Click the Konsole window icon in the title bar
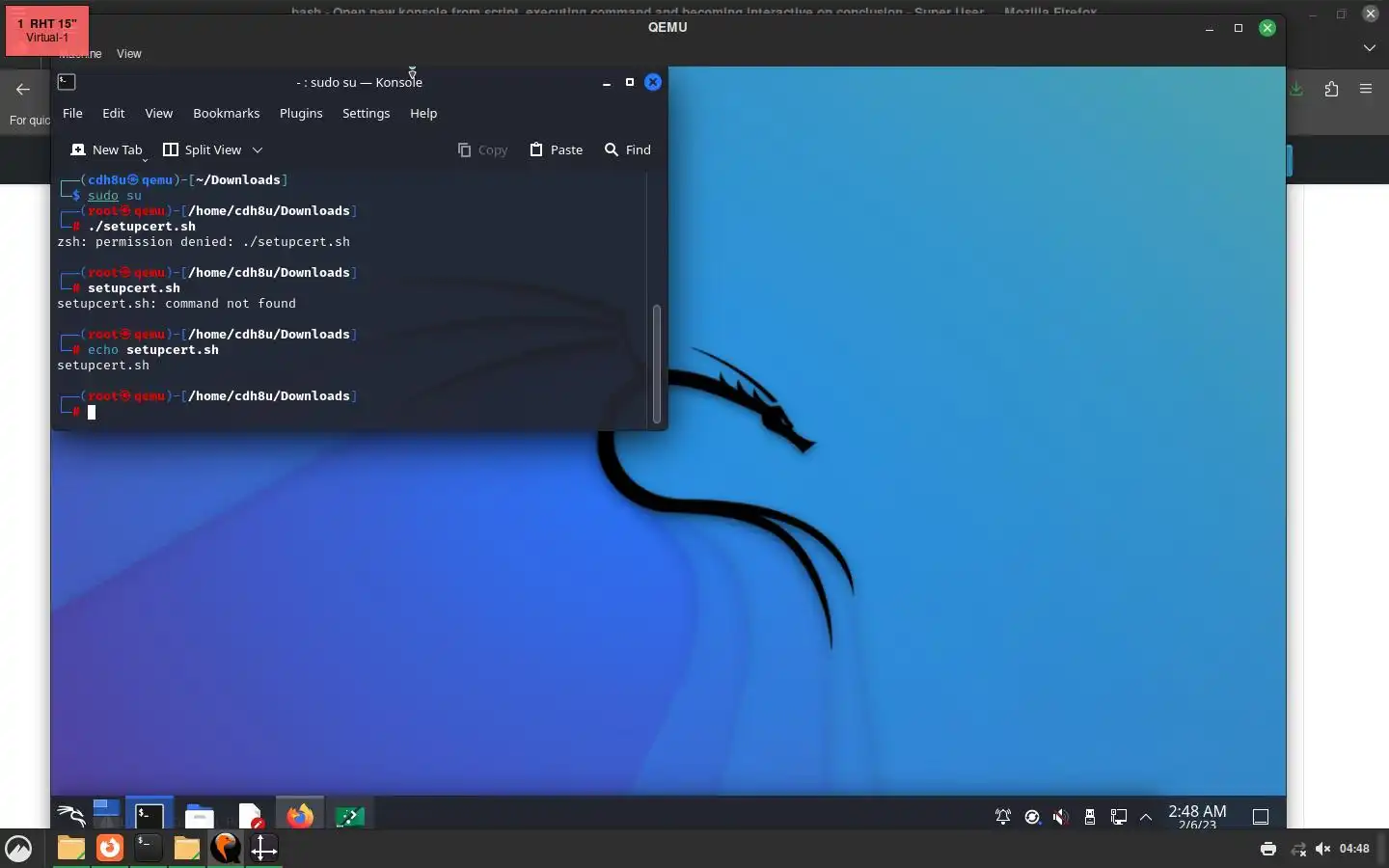 pos(67,82)
